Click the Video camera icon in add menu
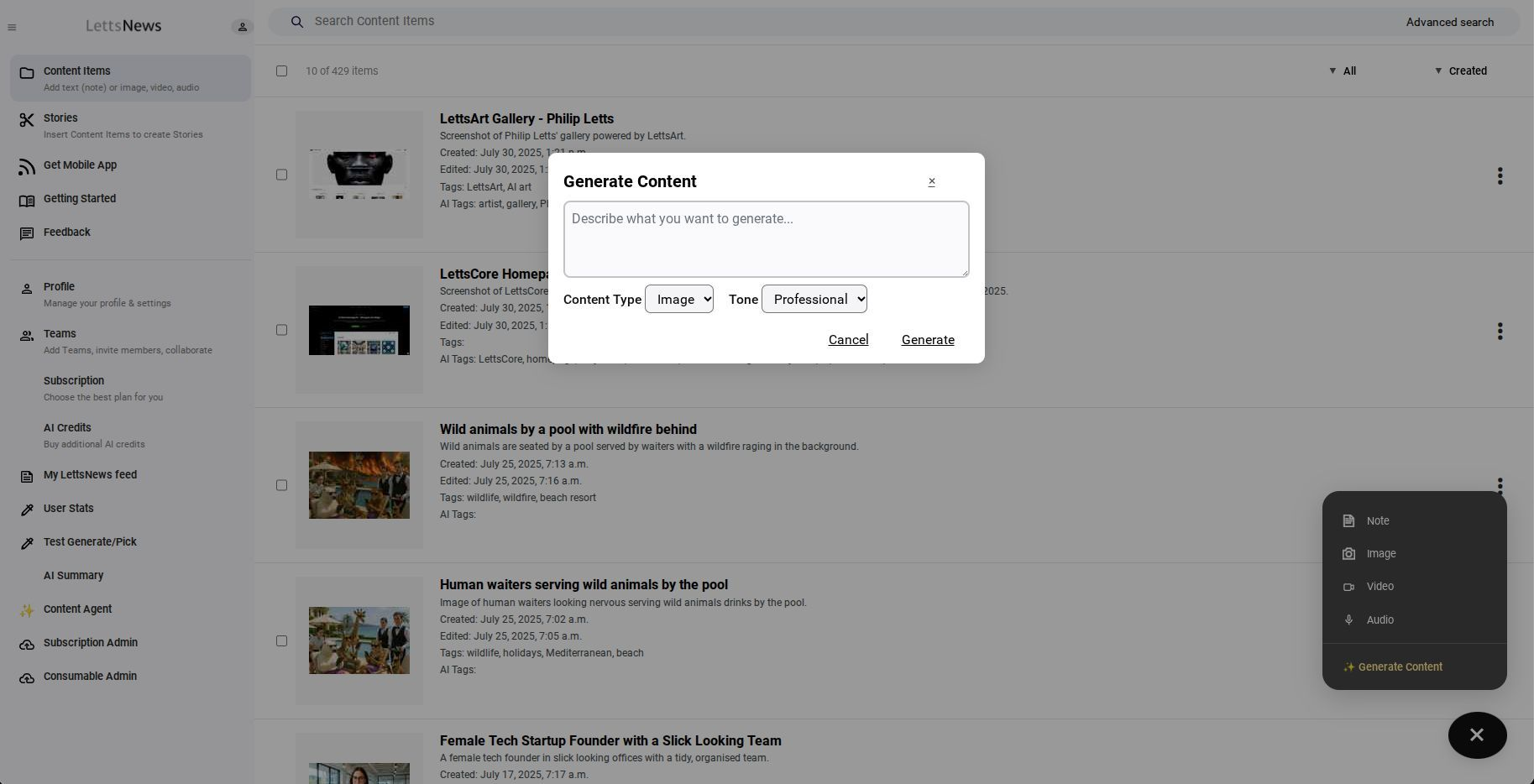1534x784 pixels. pos(1348,587)
